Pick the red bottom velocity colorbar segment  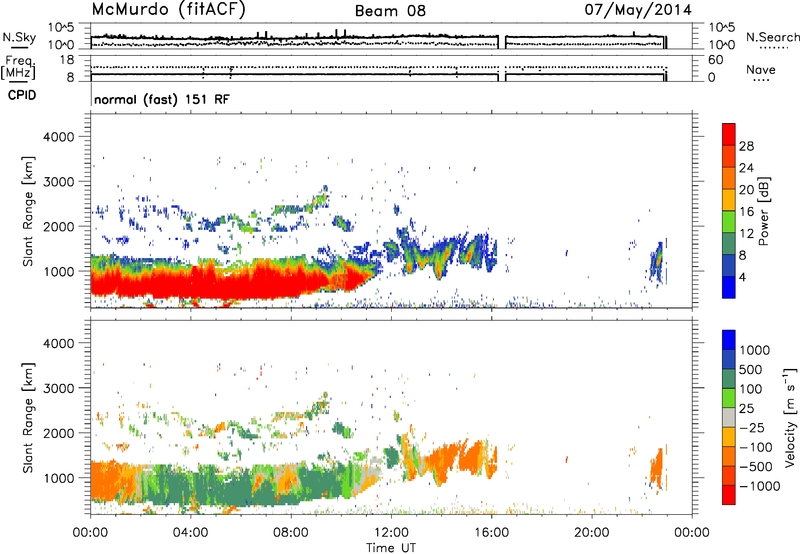(729, 495)
